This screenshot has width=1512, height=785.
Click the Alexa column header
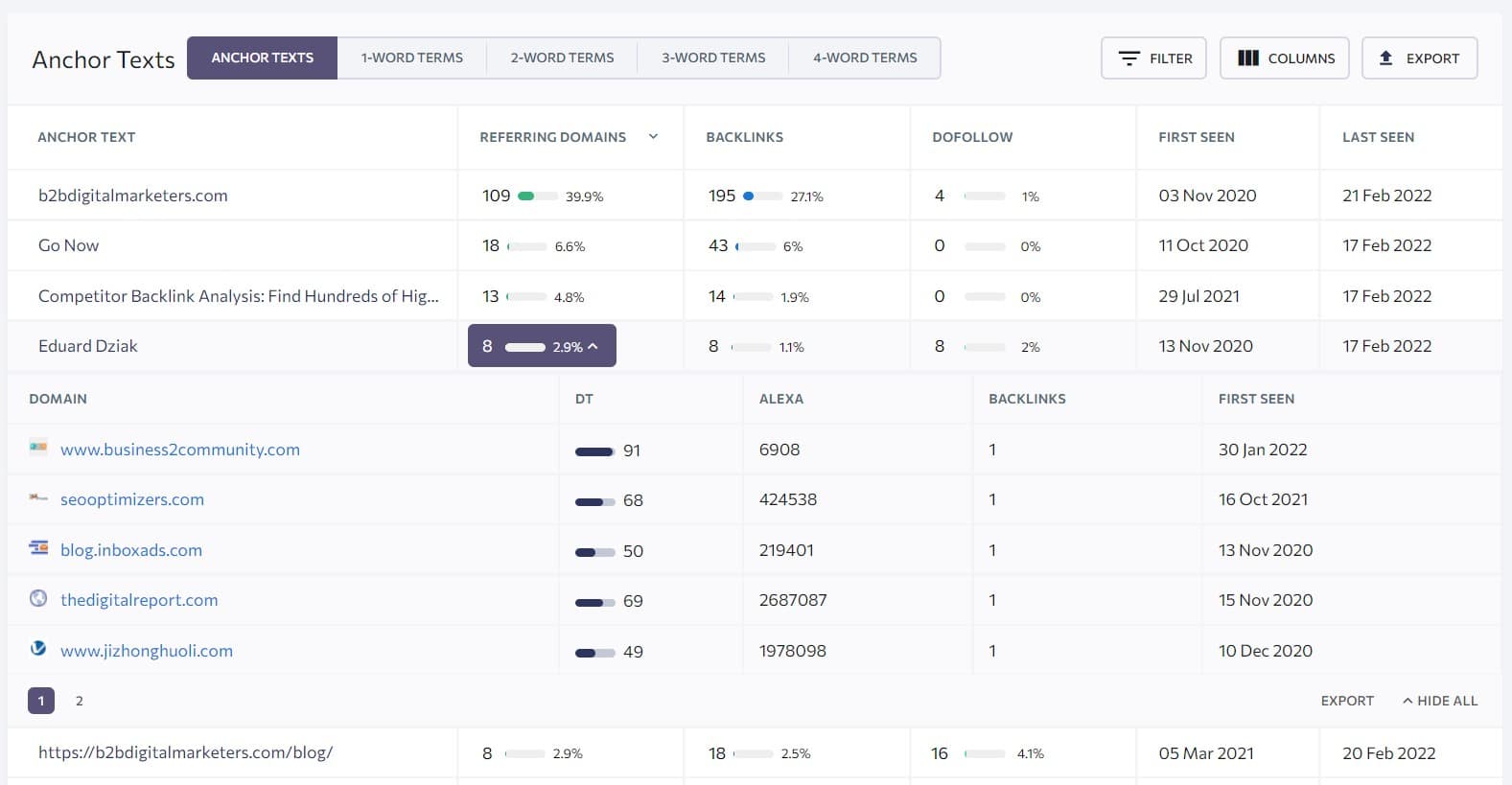point(781,399)
